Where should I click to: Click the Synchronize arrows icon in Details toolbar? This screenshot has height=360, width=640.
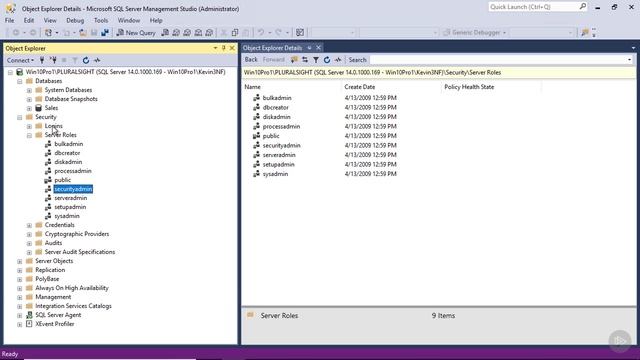305,60
